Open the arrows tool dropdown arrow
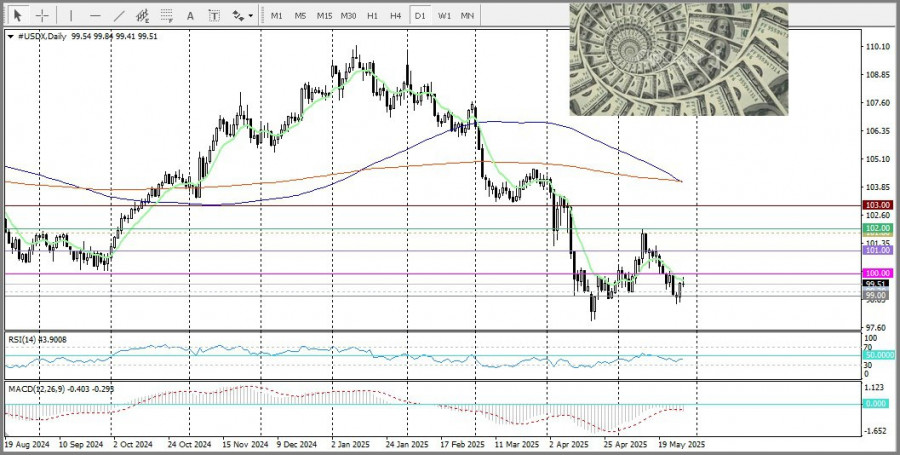 (251, 16)
